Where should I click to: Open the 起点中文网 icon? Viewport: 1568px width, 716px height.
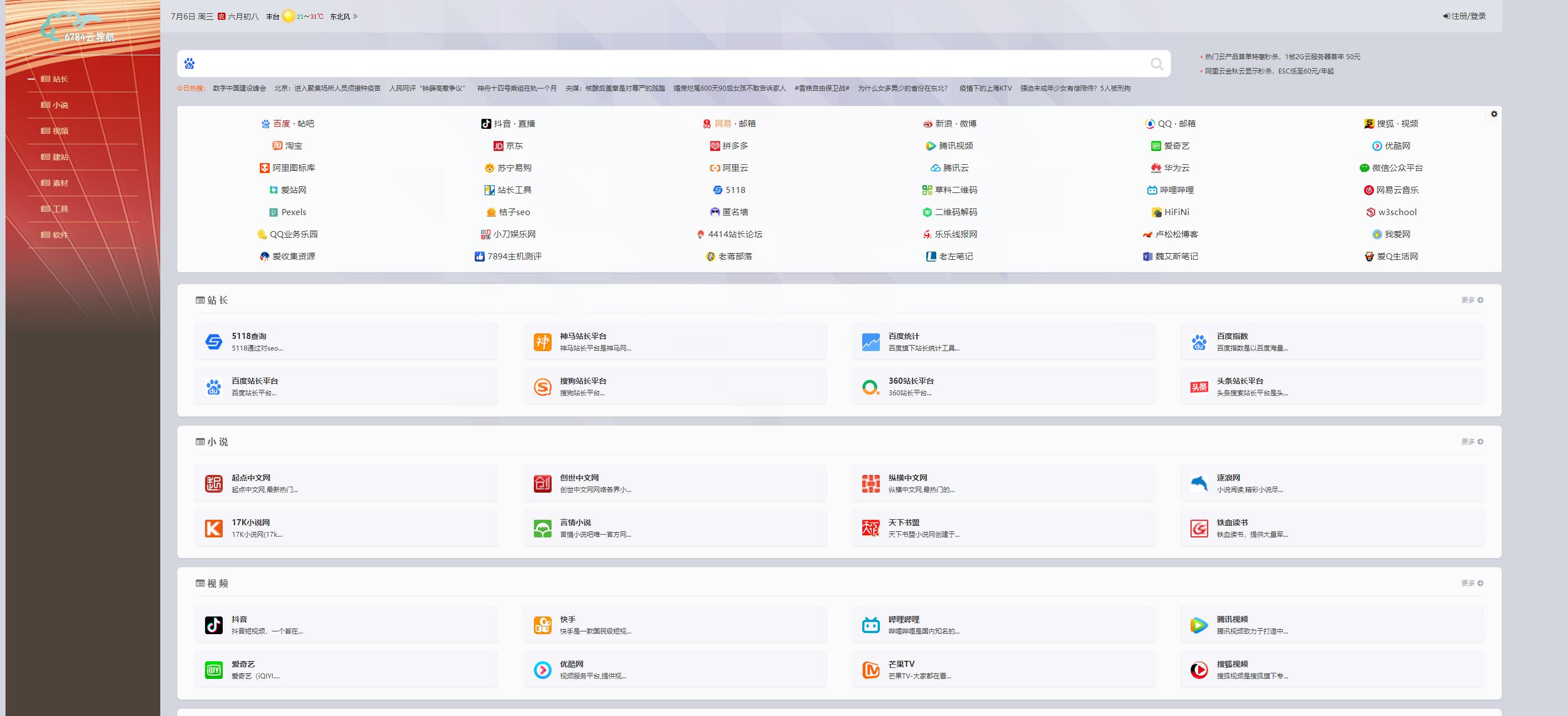coord(214,484)
